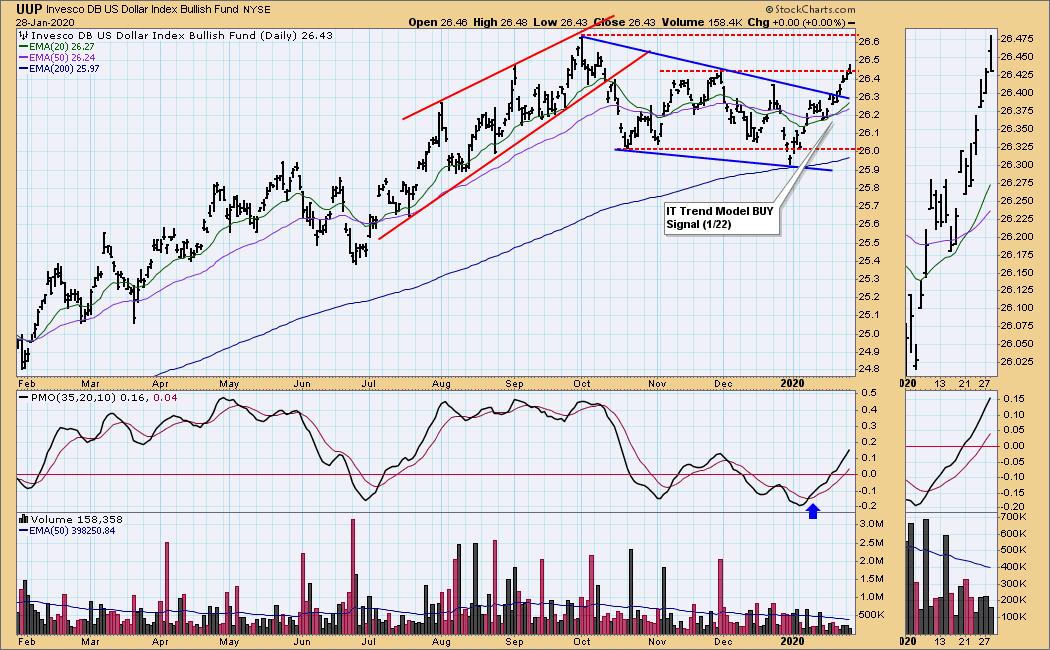Click the UUP ticker symbol in the header
Screen dimensions: 1050x650
point(30,9)
